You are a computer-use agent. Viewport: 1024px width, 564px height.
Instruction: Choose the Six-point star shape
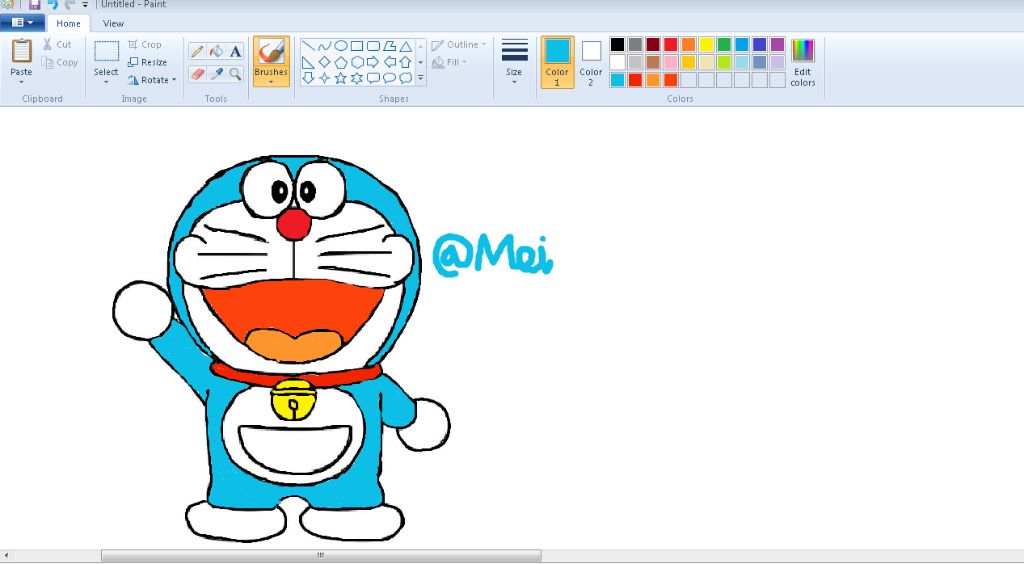(357, 78)
